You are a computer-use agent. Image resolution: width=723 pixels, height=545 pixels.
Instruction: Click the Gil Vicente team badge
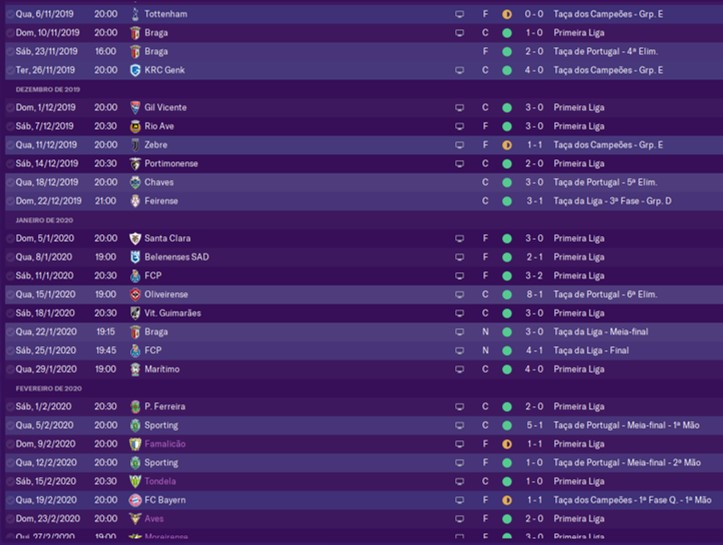point(136,107)
